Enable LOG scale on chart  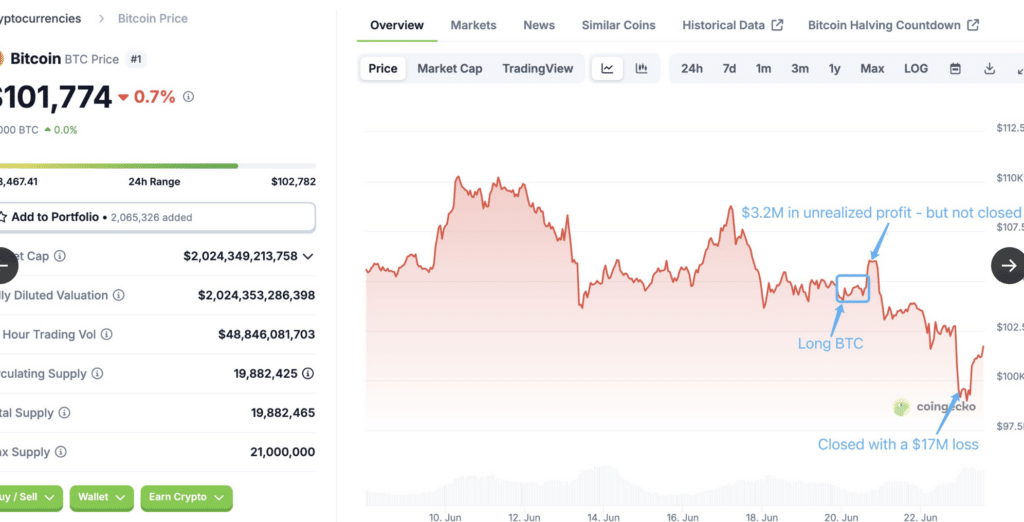pos(916,69)
